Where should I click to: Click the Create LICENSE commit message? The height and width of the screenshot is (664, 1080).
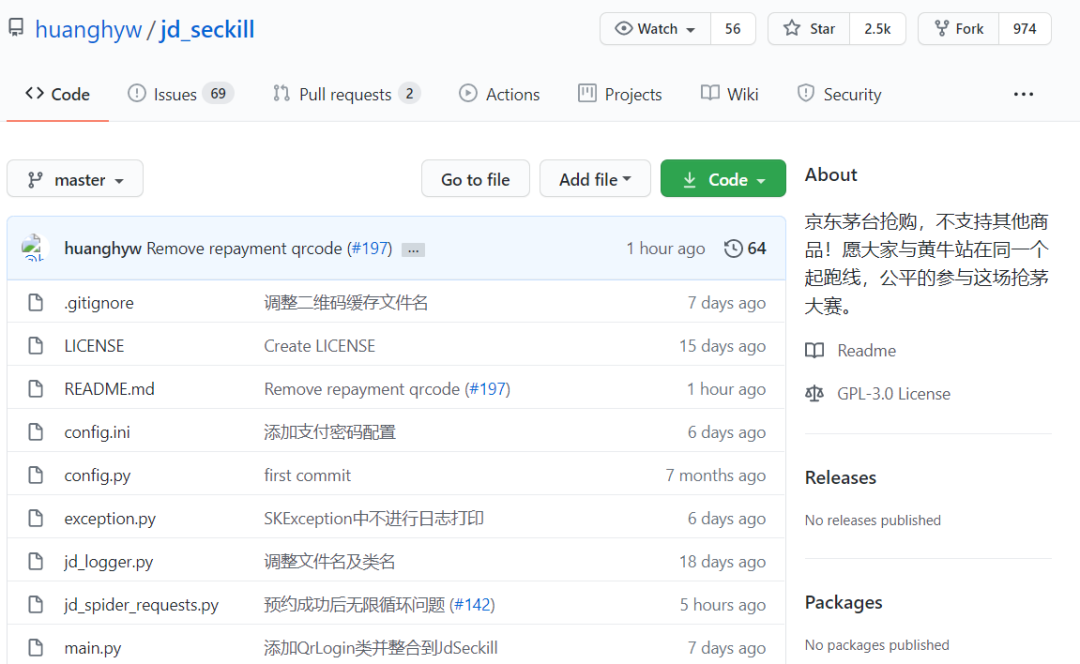[320, 346]
